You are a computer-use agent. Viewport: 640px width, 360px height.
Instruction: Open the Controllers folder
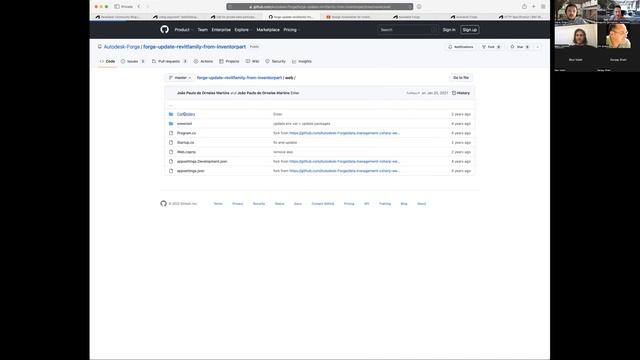pos(186,114)
